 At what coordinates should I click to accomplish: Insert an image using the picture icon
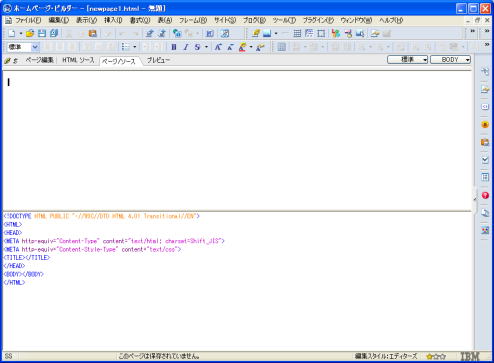pyautogui.click(x=267, y=33)
